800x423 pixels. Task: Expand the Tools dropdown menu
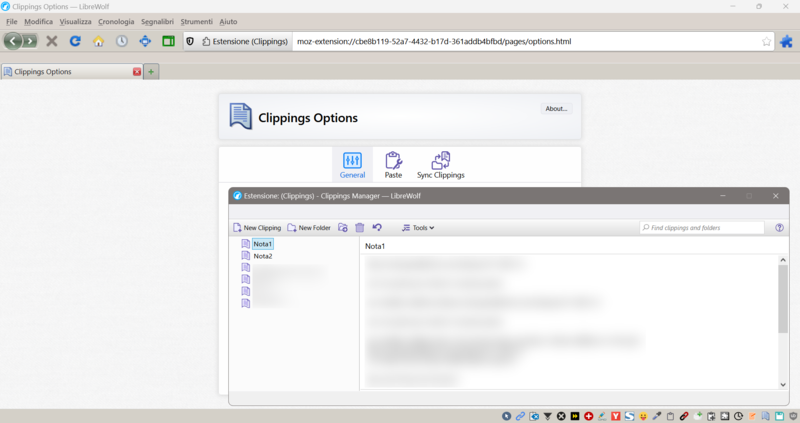(418, 228)
